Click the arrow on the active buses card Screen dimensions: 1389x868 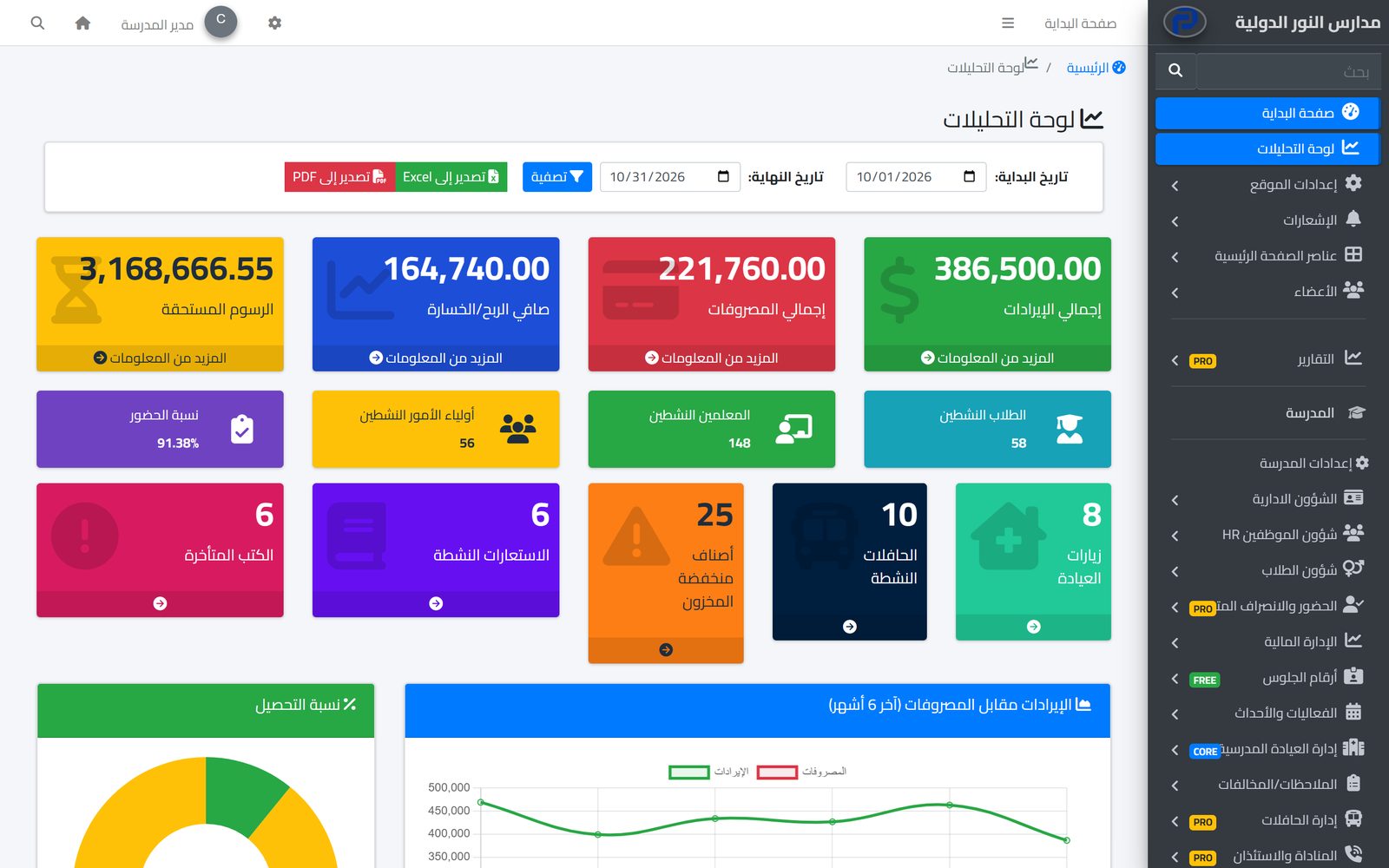coord(850,626)
